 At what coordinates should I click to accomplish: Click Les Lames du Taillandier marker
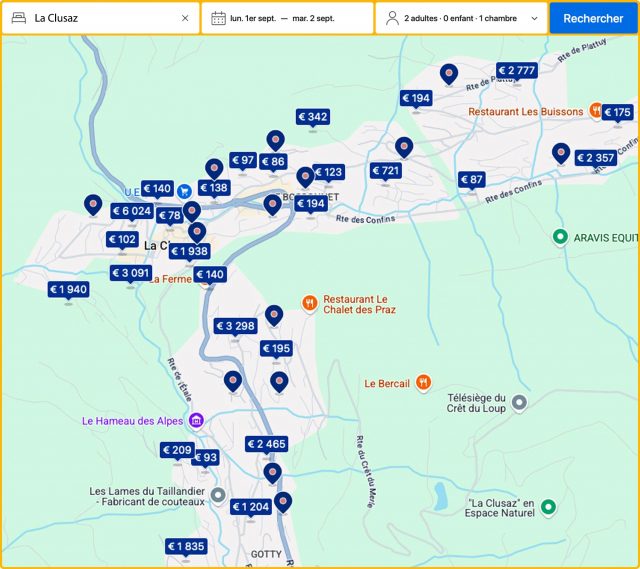(x=218, y=495)
